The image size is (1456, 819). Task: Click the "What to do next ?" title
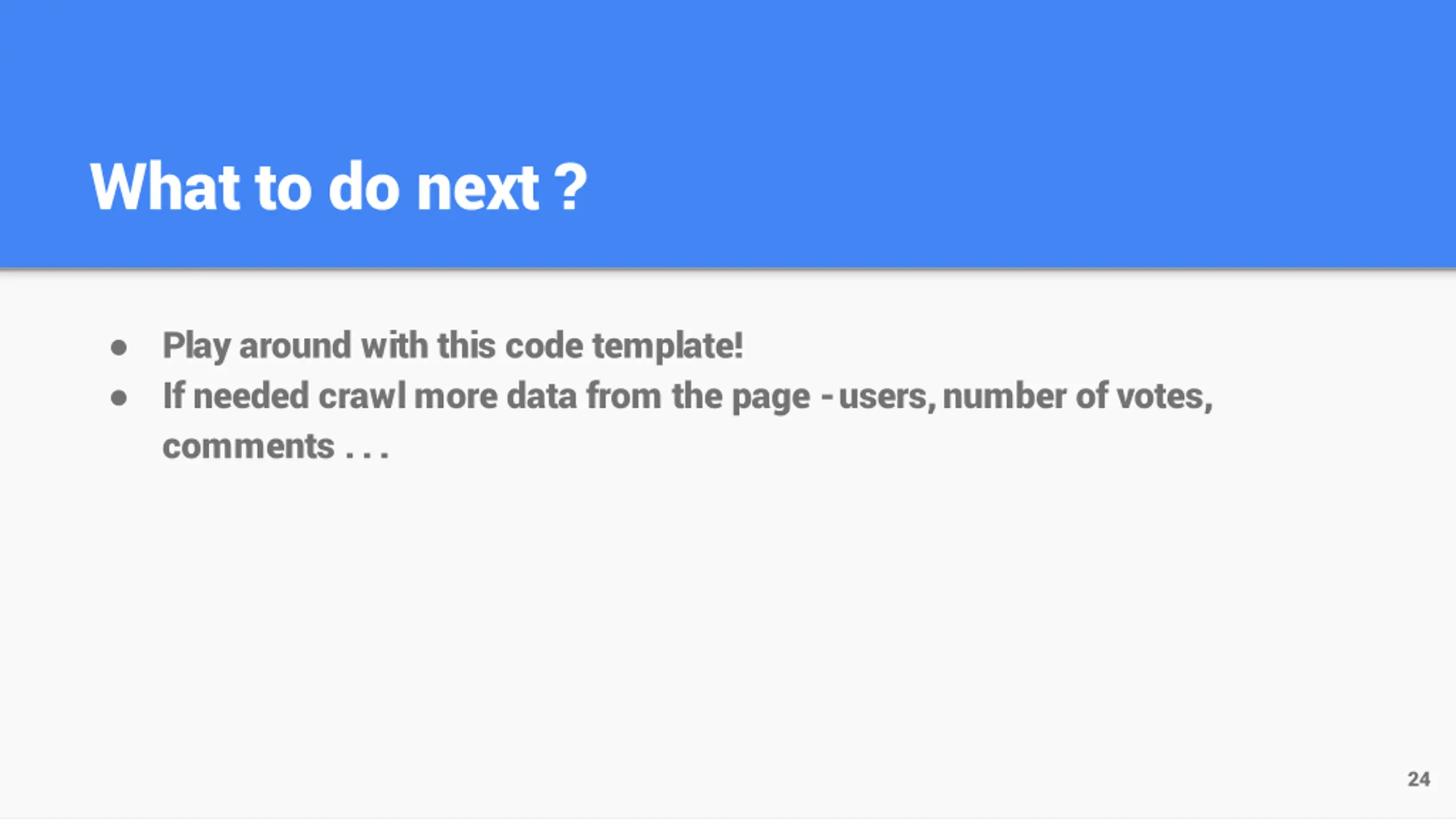coord(338,187)
